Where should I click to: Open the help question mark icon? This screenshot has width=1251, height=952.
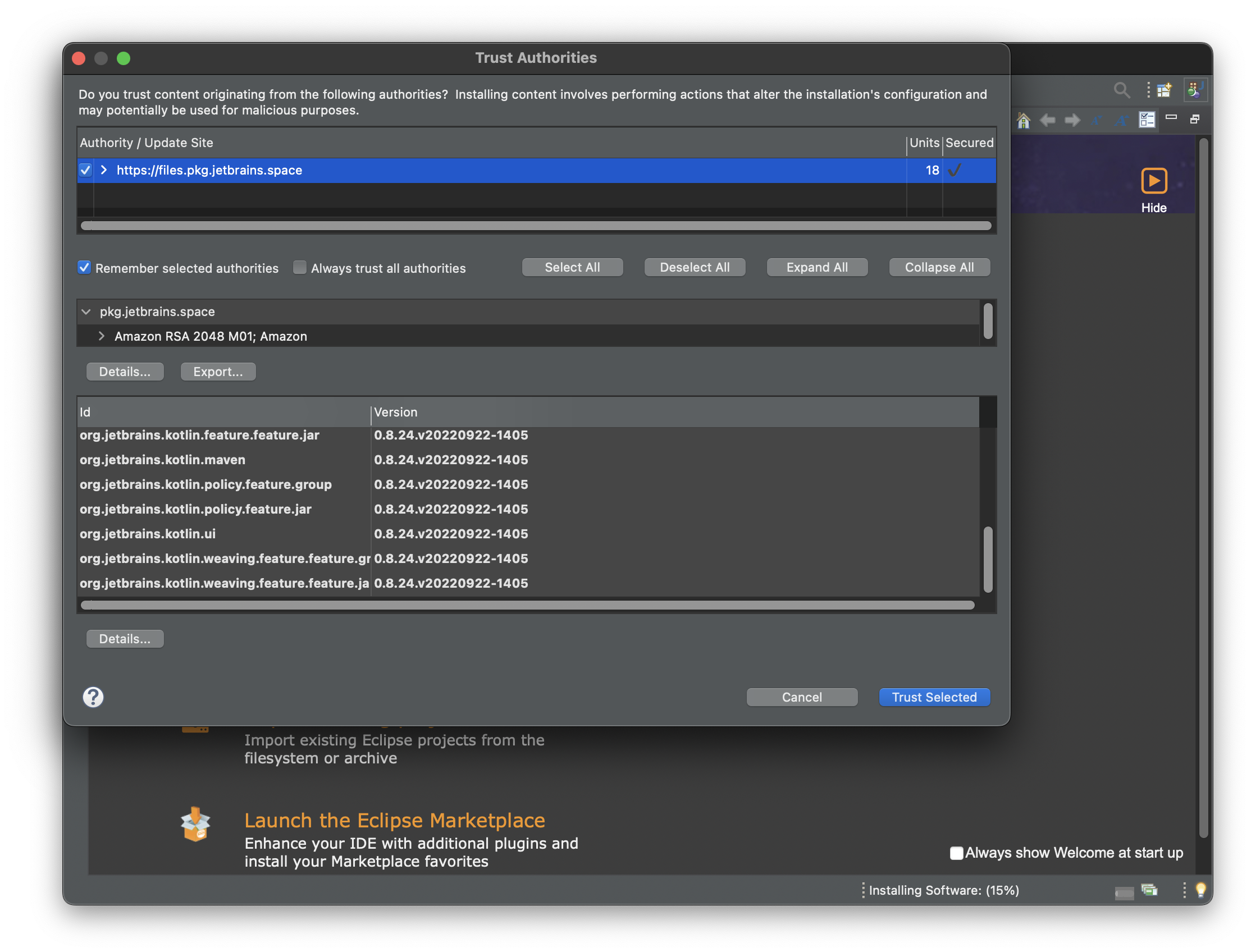pos(94,697)
